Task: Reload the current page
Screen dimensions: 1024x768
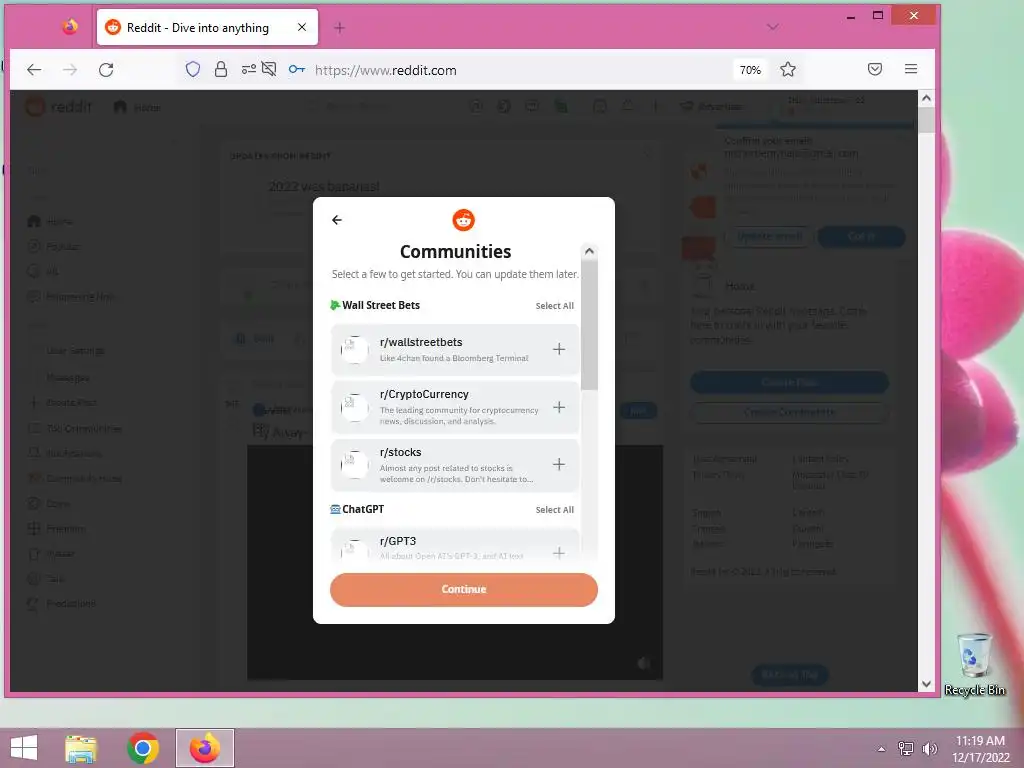Action: 106,70
